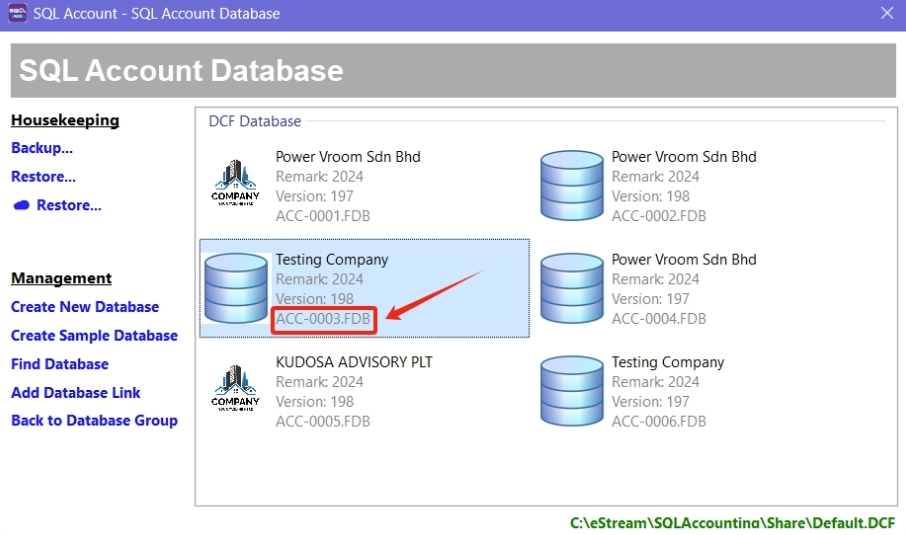Click the database cylinder icon for ACC-0002.FDB
The image size is (906, 535).
pos(571,185)
